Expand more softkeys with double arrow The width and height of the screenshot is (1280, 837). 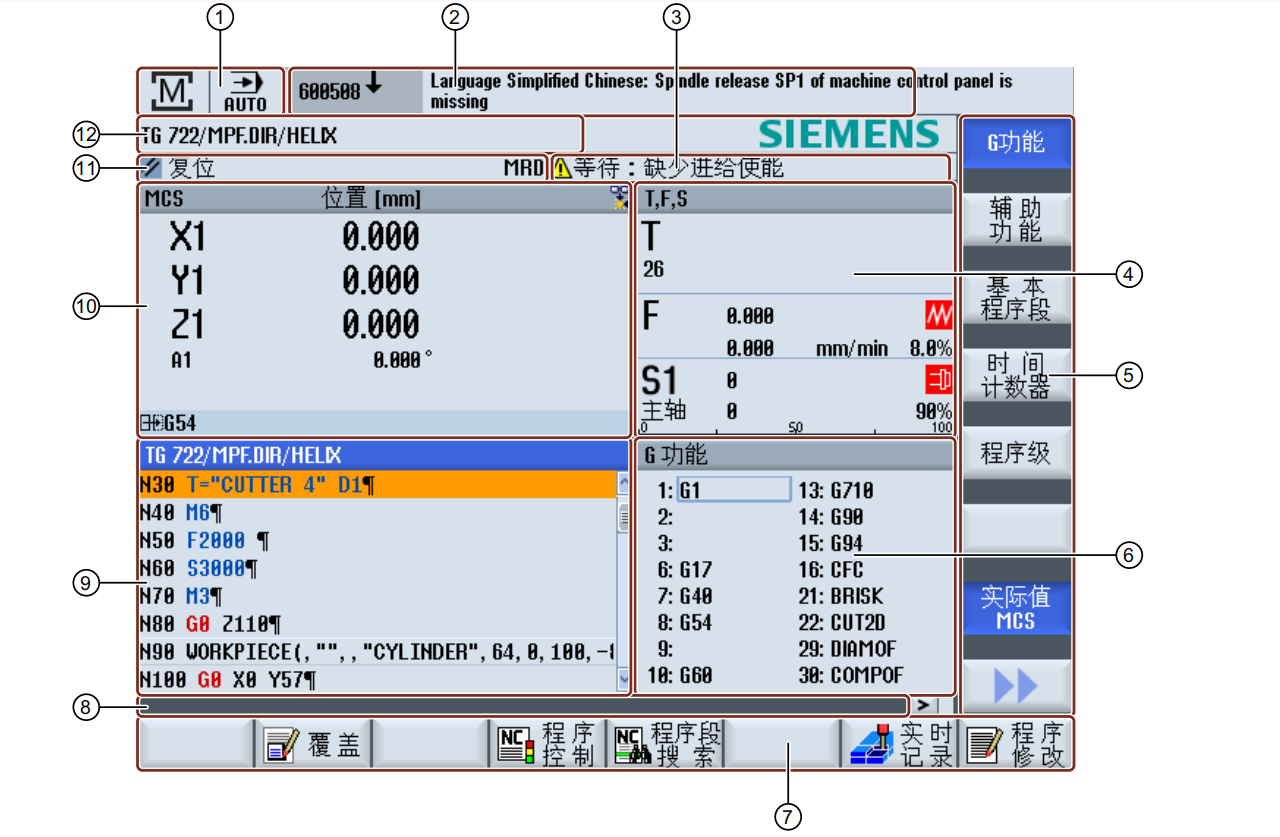click(x=1015, y=686)
